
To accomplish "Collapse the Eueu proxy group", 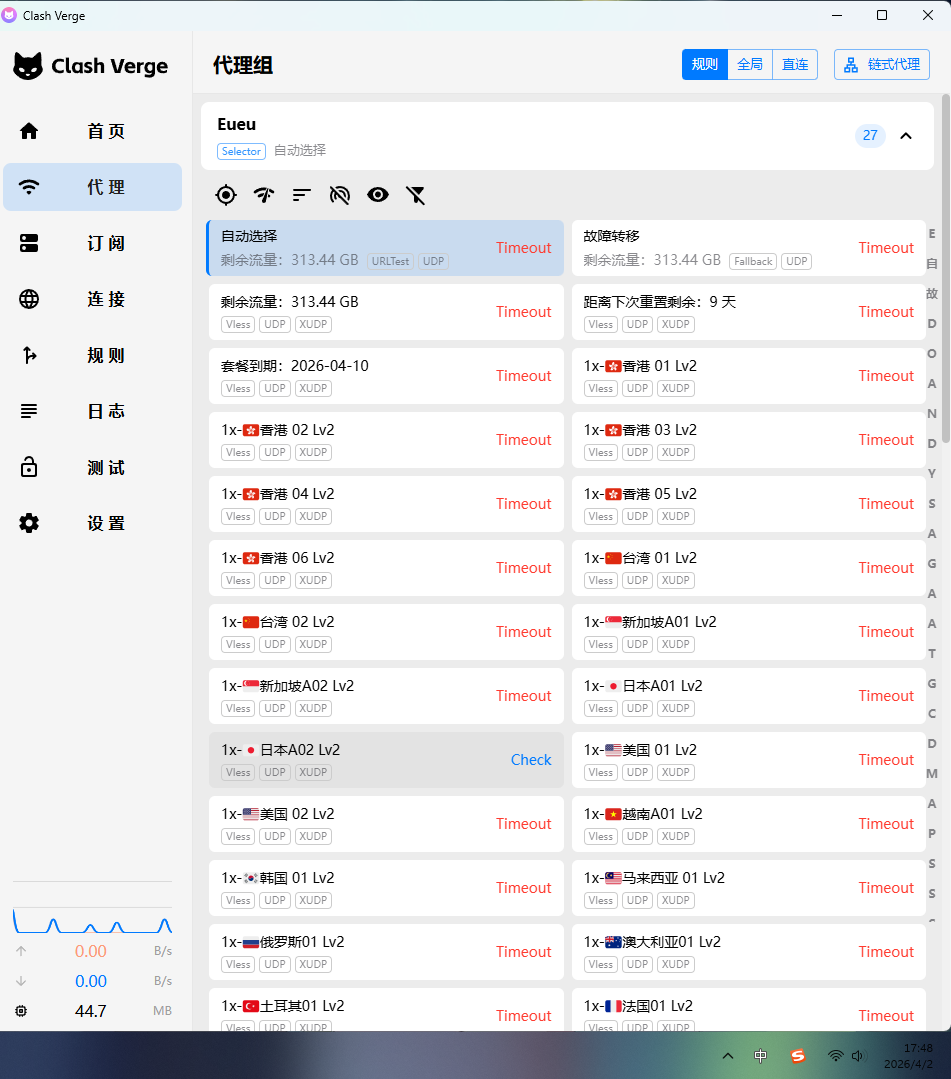I will coord(906,136).
